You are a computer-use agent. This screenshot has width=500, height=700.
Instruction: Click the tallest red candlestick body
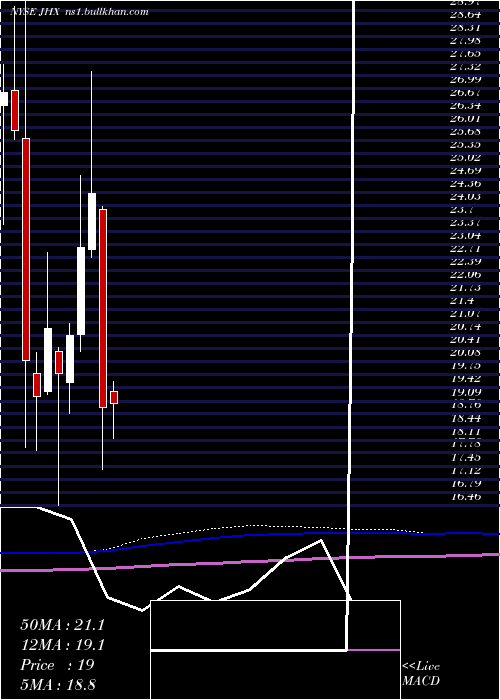[x=26, y=249]
